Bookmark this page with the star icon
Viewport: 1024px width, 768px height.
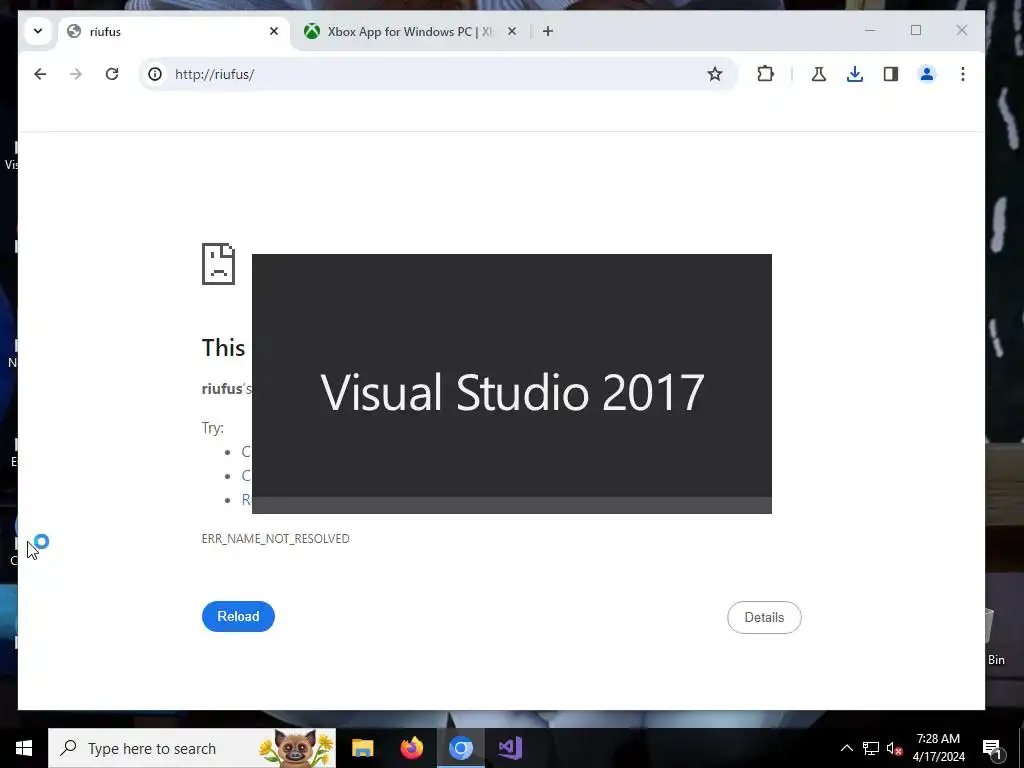(714, 74)
